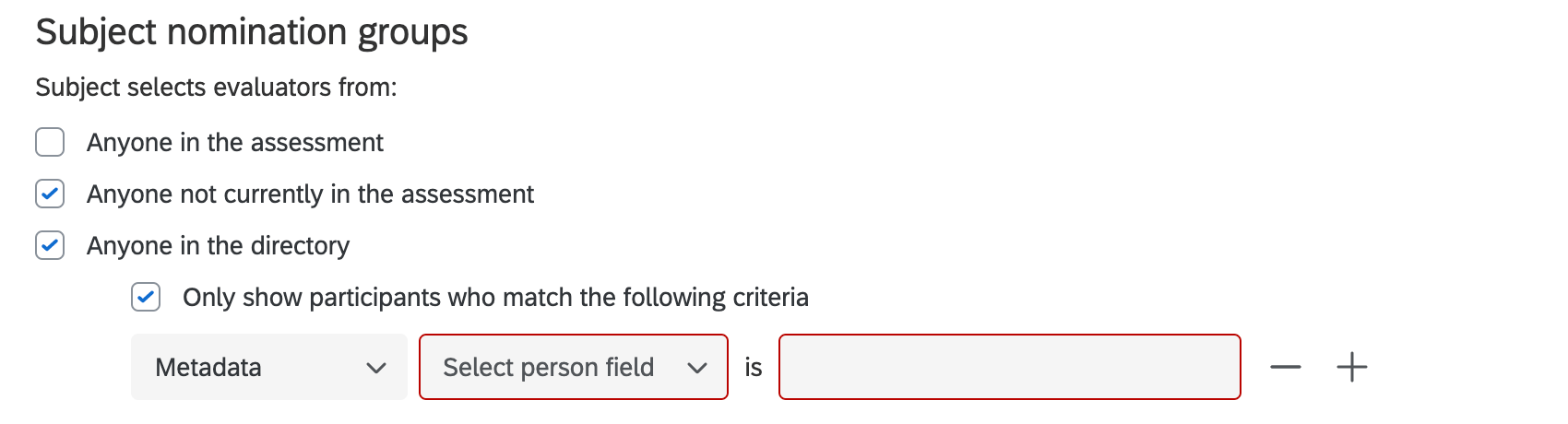
Task: Click the chevron in Select person field
Action: (x=696, y=368)
